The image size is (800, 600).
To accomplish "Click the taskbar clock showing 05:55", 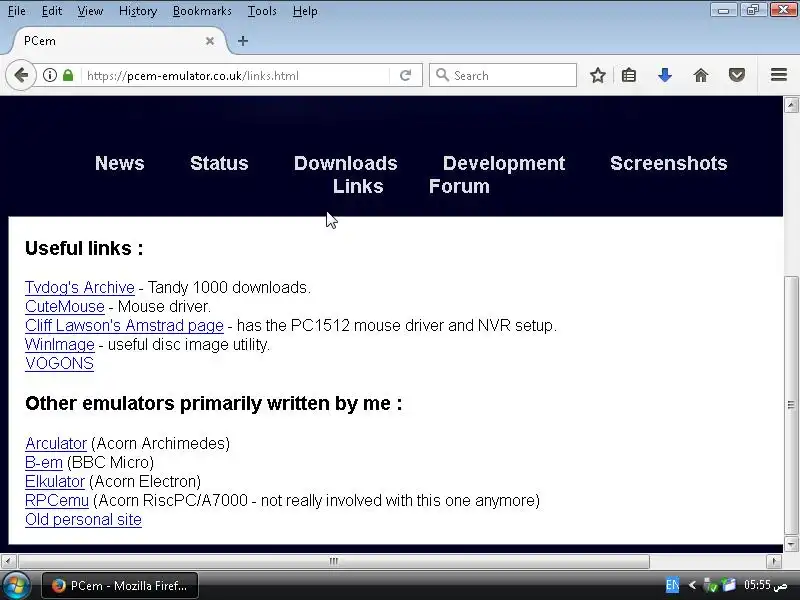I will (x=765, y=585).
